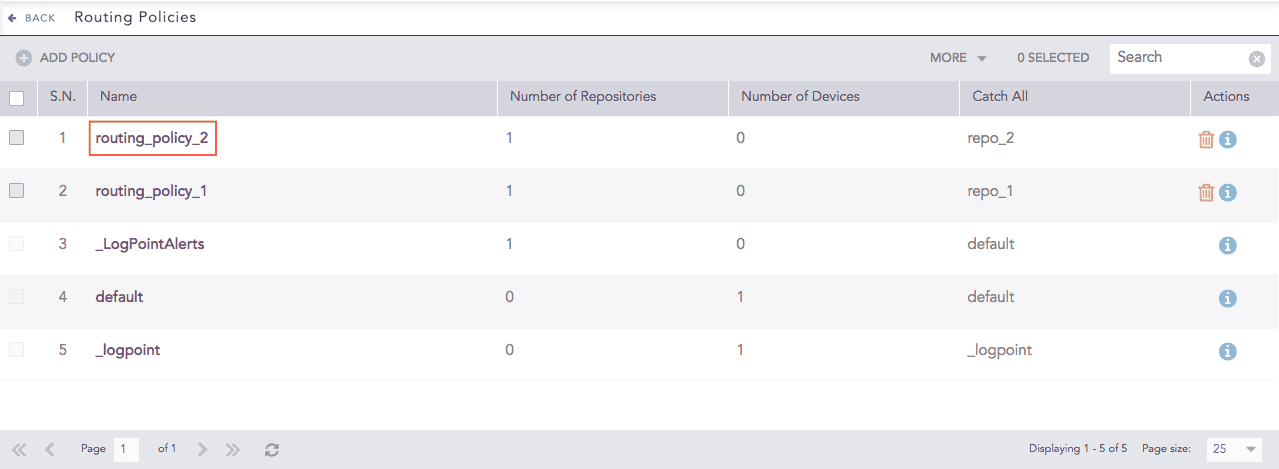Refresh the routing policies list
This screenshot has height=469, width=1279.
pyautogui.click(x=271, y=450)
